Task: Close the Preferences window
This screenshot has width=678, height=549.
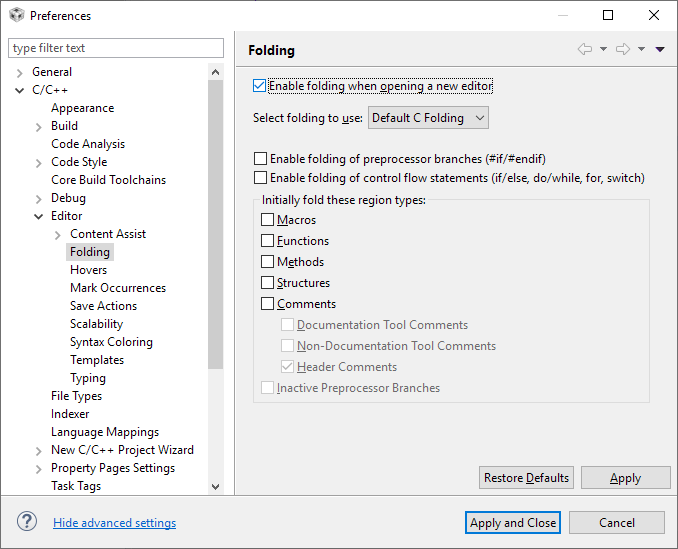Action: click(x=654, y=15)
